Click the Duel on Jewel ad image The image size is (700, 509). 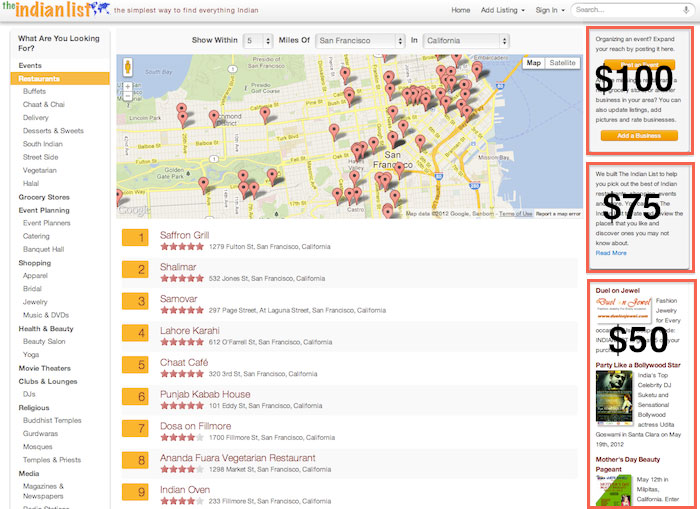[x=623, y=309]
